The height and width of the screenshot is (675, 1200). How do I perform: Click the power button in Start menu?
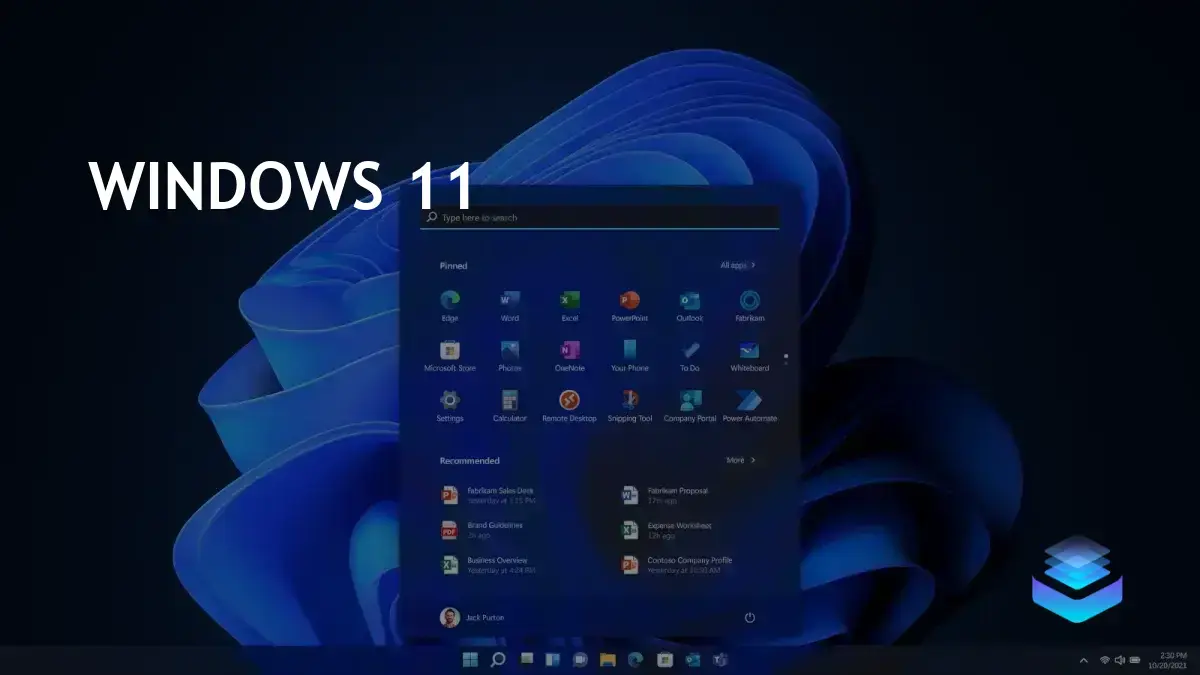pos(749,617)
